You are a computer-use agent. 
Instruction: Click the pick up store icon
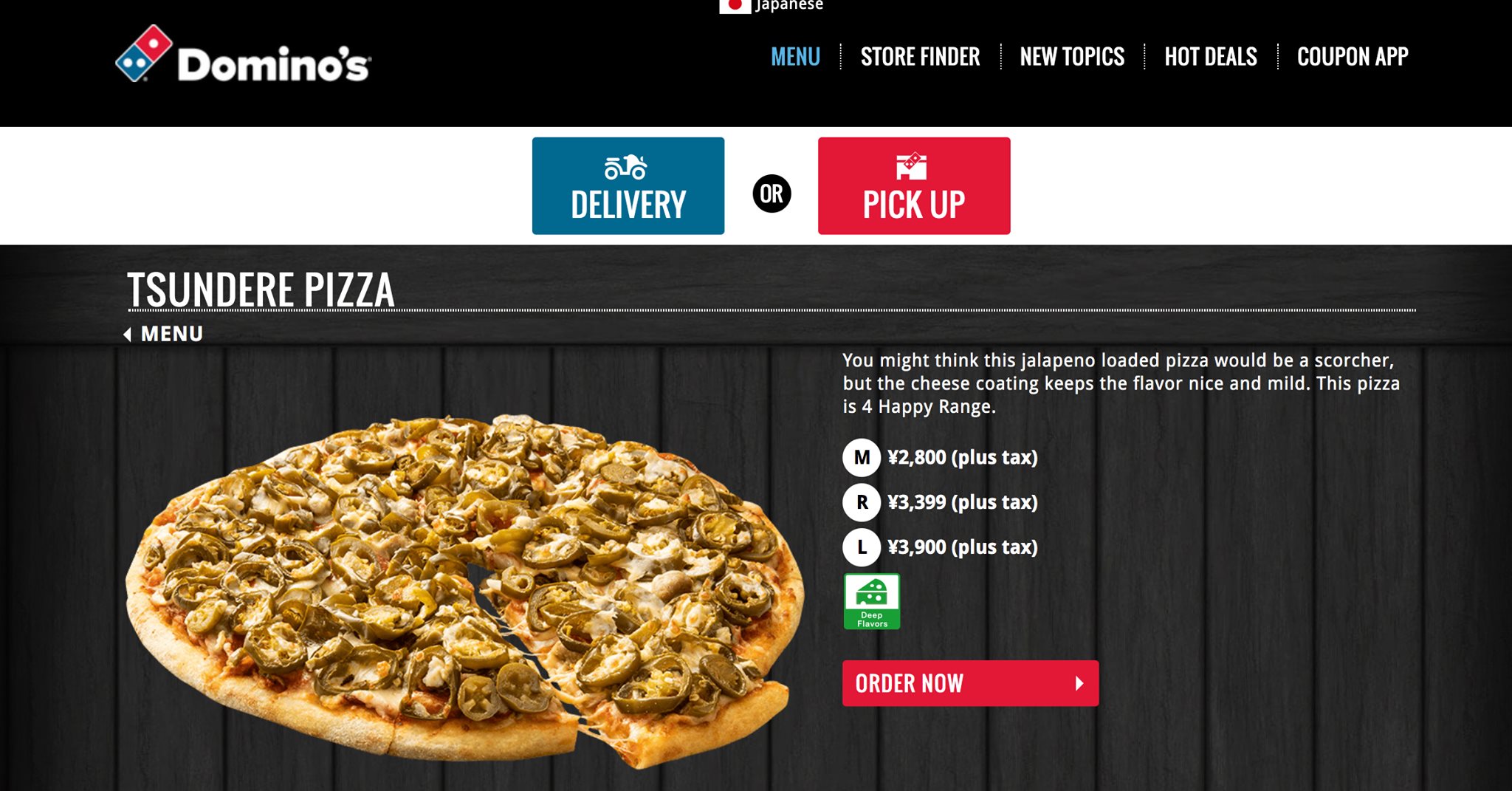coord(912,166)
